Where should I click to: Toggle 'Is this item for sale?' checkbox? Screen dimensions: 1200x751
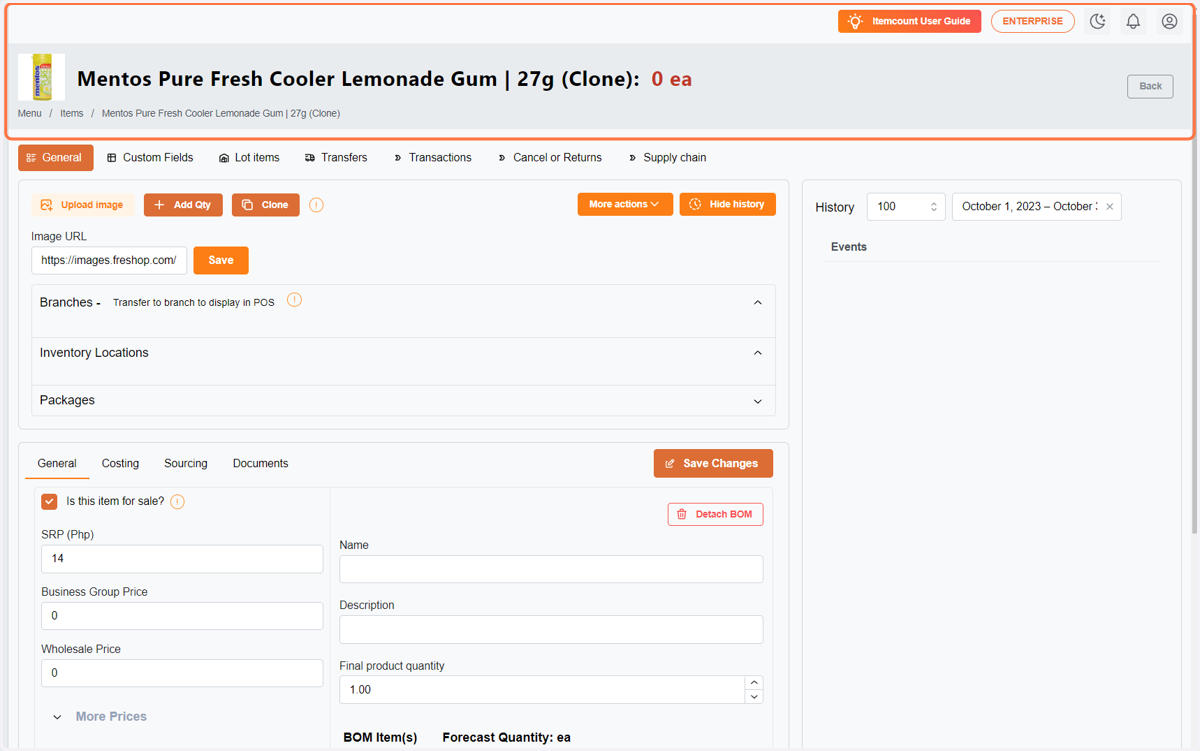pos(49,501)
